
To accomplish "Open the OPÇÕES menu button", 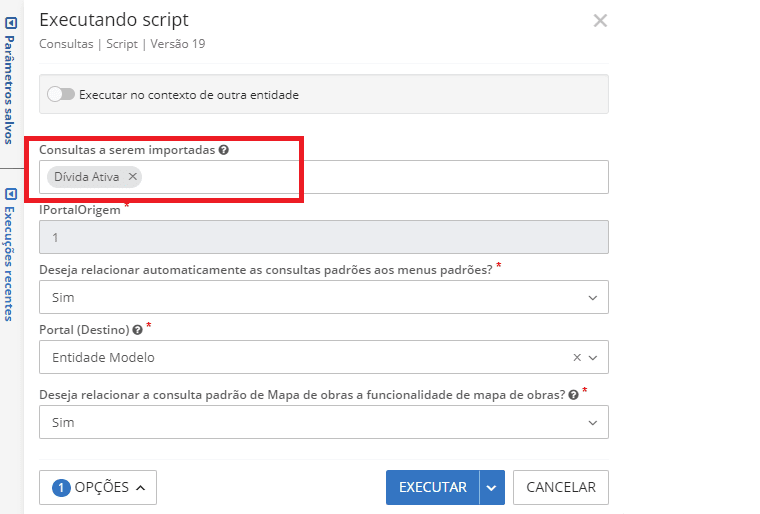I will tap(98, 487).
